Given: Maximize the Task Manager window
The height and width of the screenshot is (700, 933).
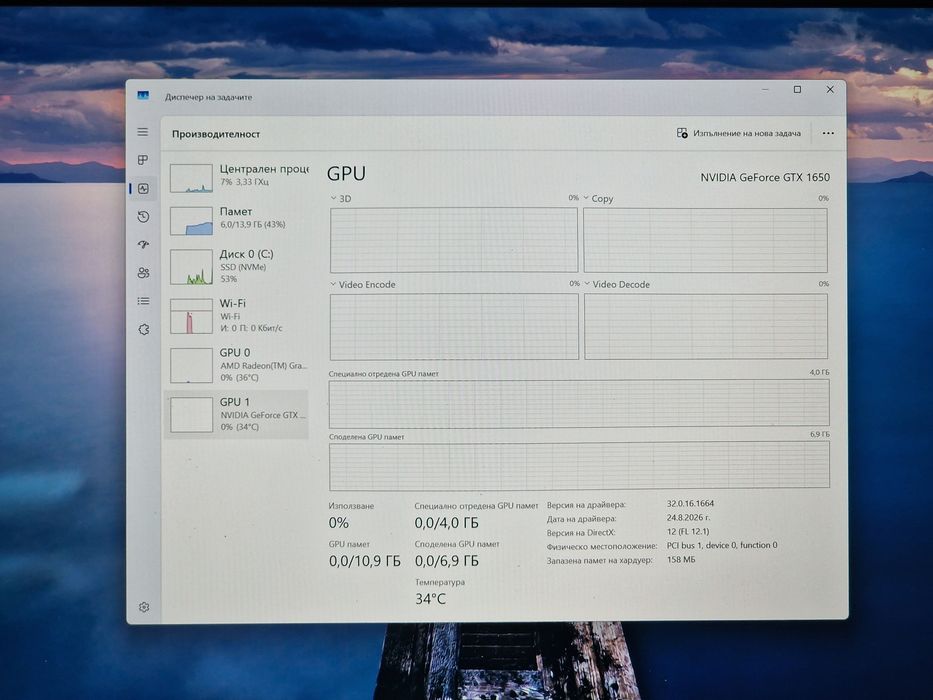Looking at the screenshot, I should [x=797, y=89].
